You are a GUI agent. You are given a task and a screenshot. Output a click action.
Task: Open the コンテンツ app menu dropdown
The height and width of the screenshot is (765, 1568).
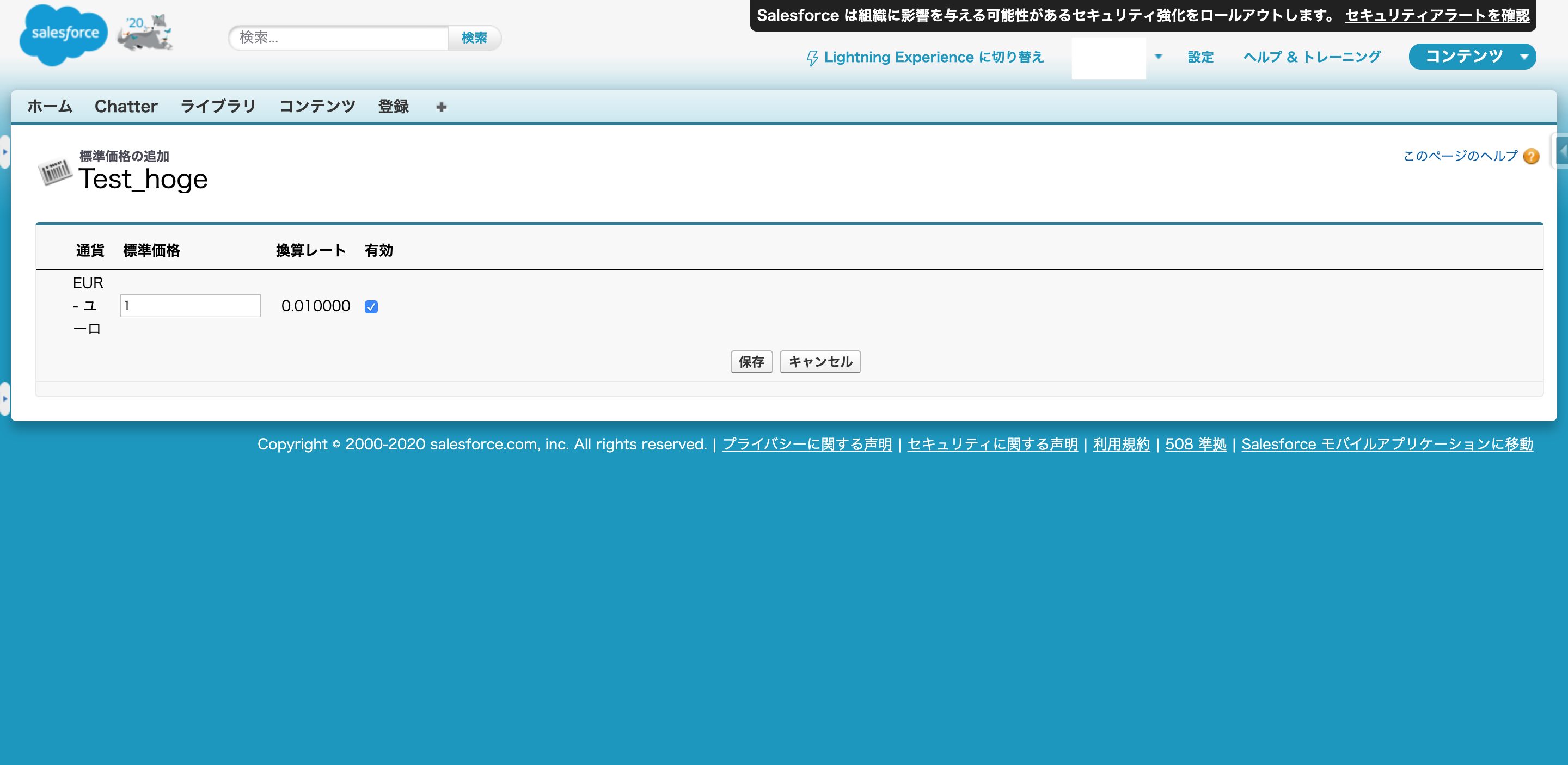1524,57
